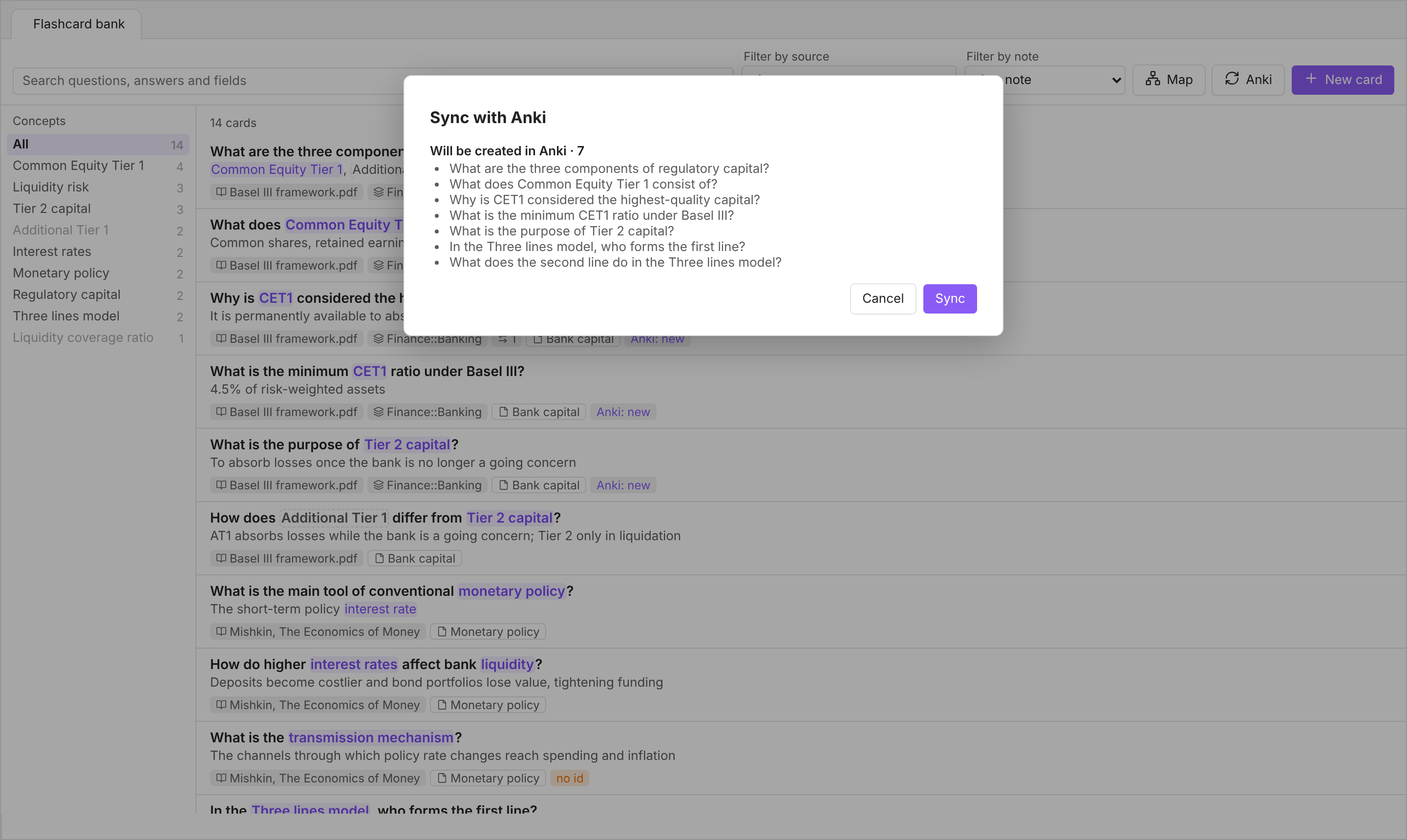Click the Anki sync toolbar button
The height and width of the screenshot is (840, 1407).
[x=1247, y=80]
